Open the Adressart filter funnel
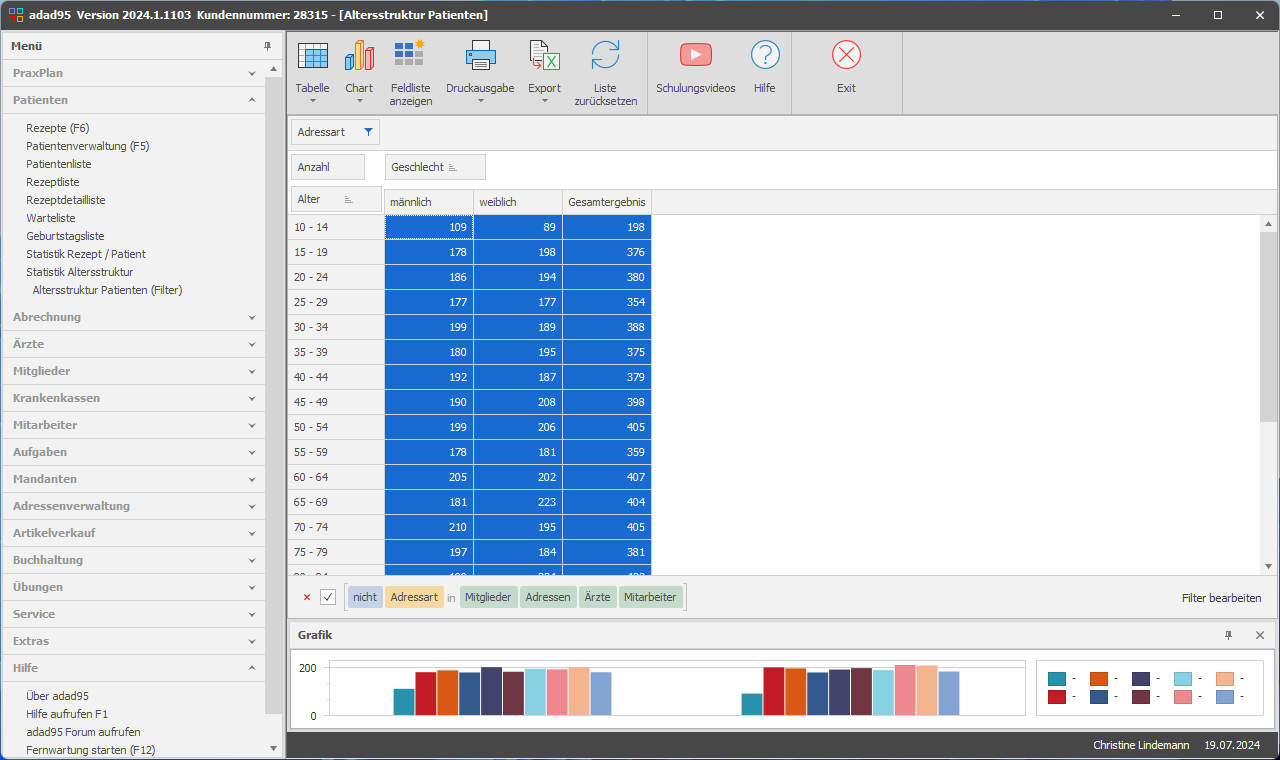Image resolution: width=1280 pixels, height=760 pixels. coord(368,132)
